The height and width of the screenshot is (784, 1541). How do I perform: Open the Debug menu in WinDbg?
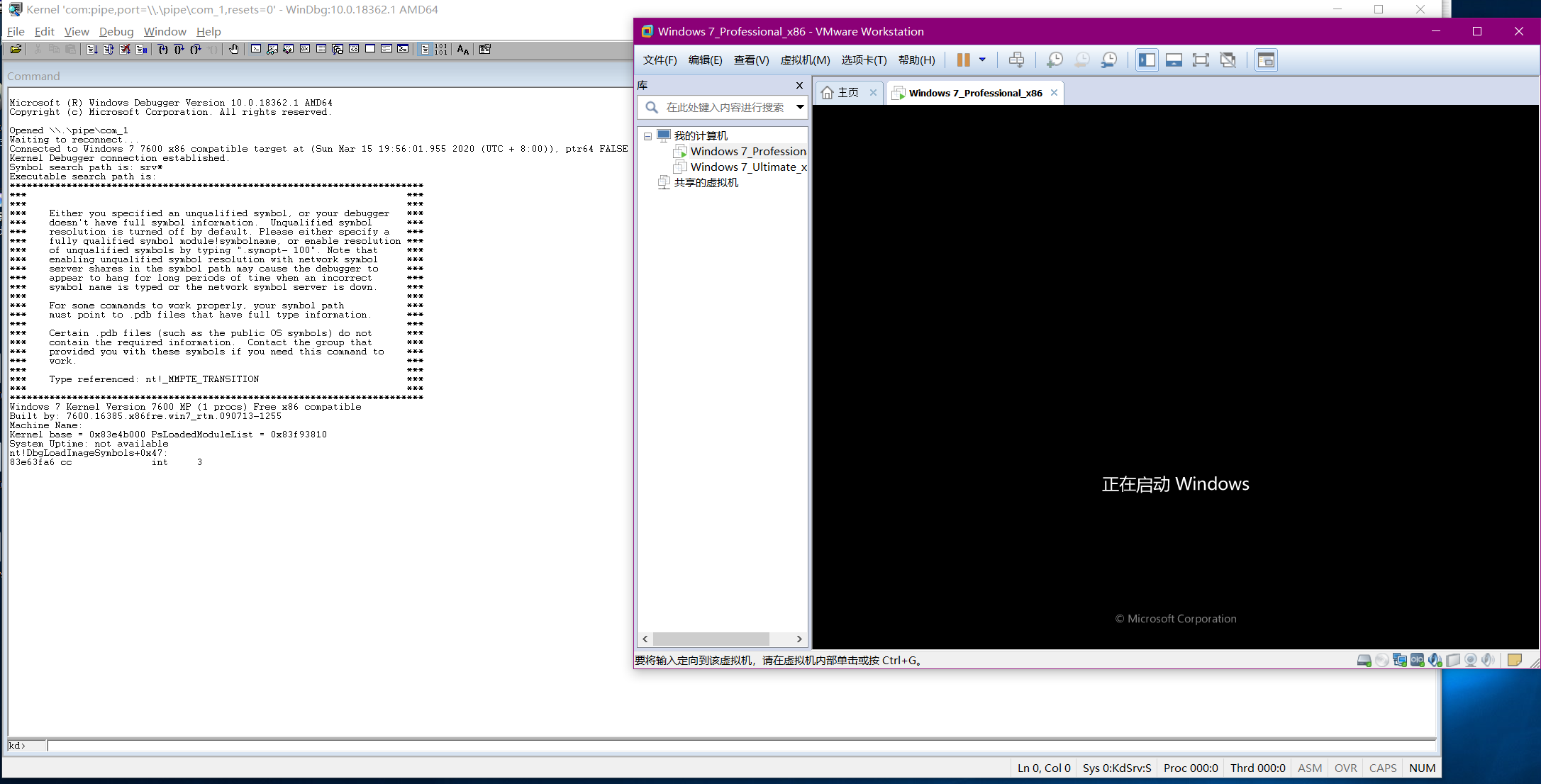[x=113, y=31]
